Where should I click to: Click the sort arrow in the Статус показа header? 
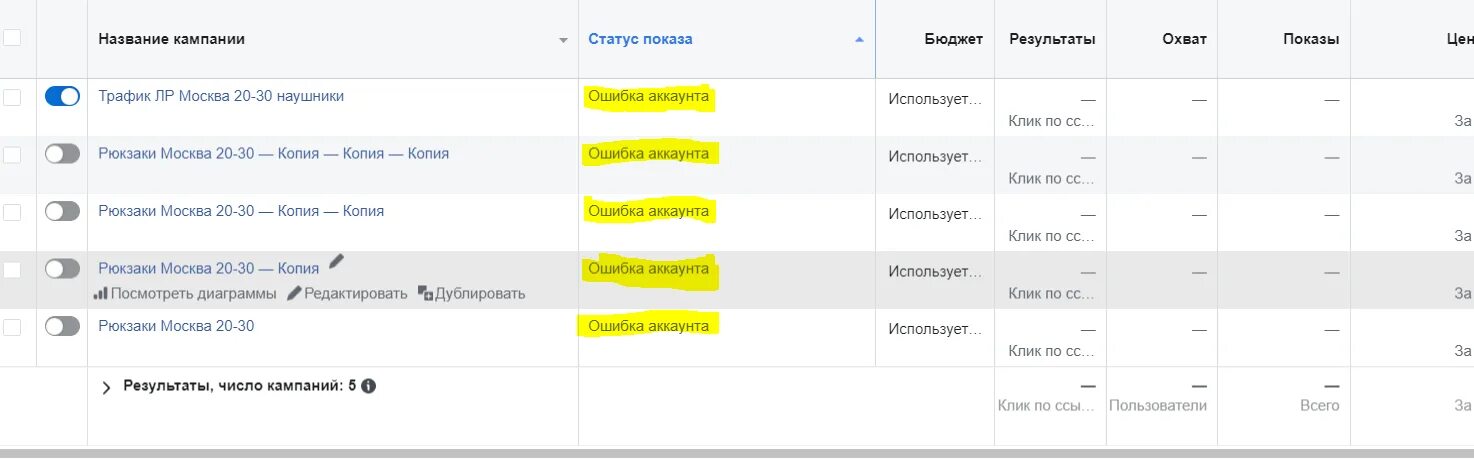[859, 40]
